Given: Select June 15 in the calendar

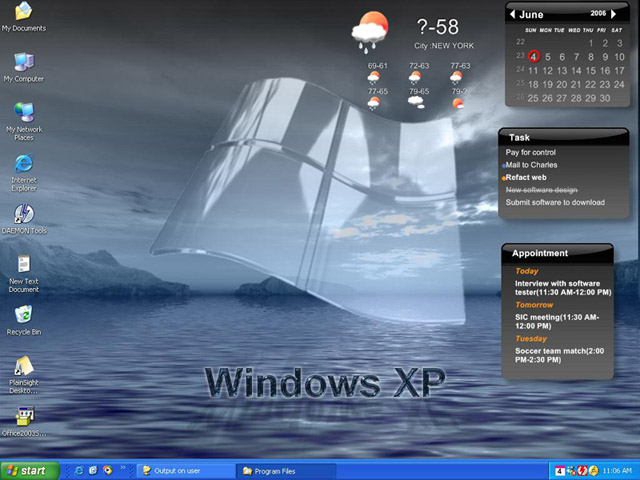Looking at the screenshot, I should (x=591, y=71).
